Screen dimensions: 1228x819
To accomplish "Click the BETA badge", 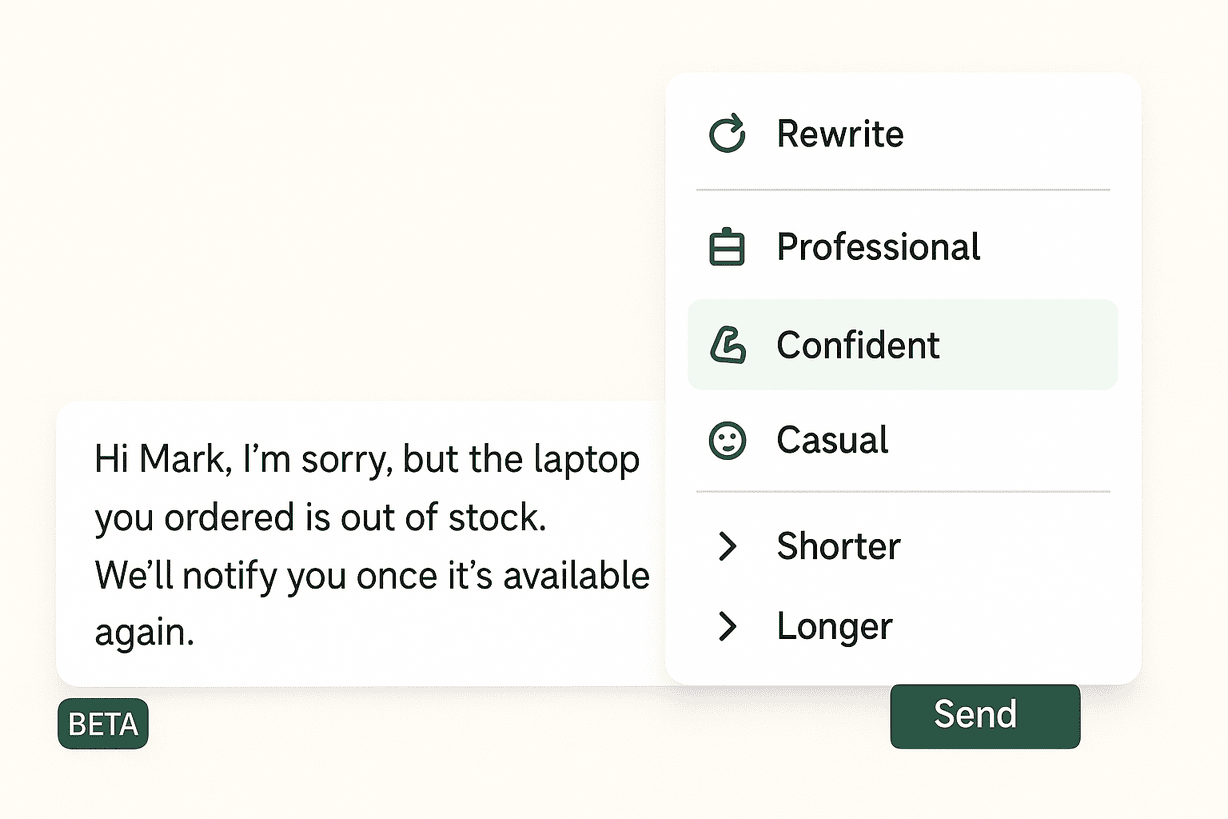I will point(103,725).
